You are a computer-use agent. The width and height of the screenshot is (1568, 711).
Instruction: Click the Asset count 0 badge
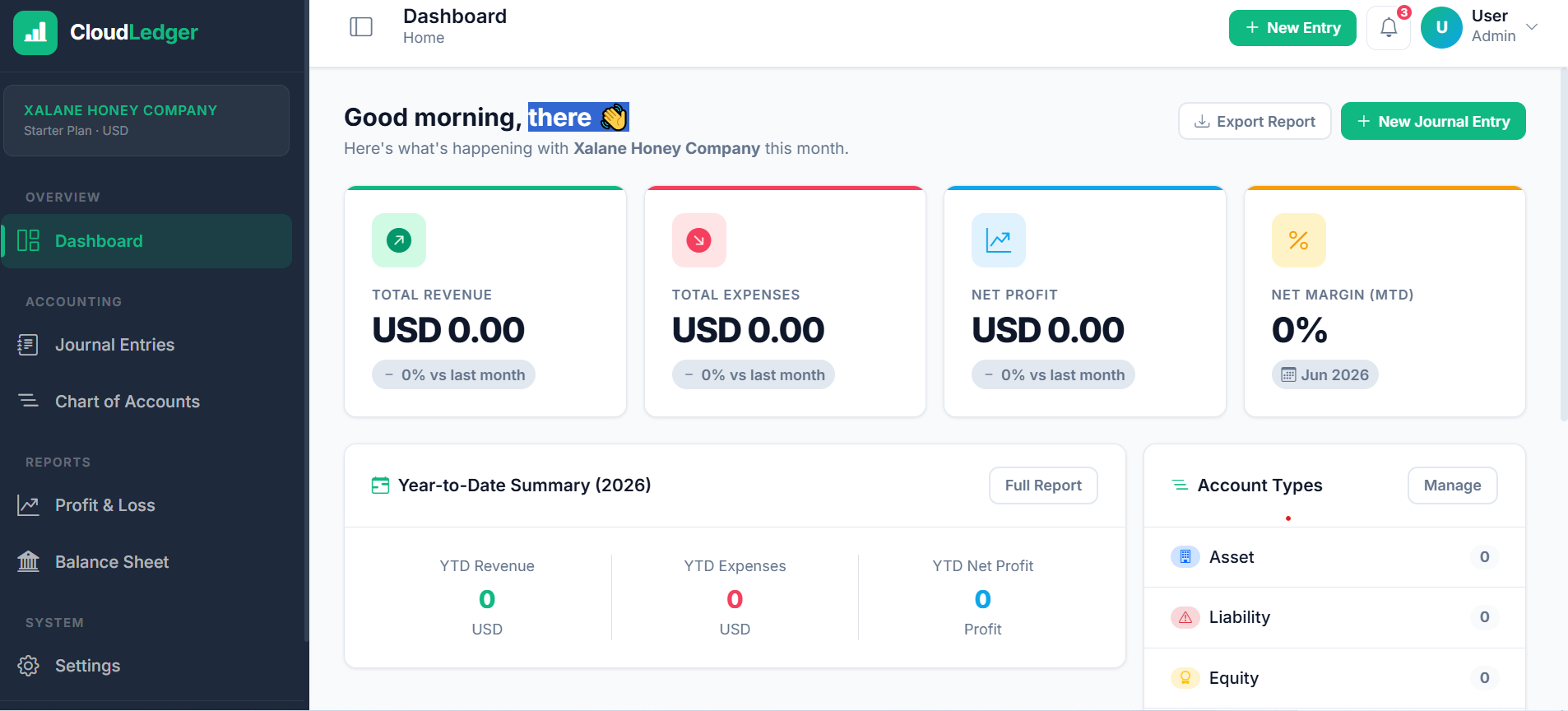[x=1485, y=557]
